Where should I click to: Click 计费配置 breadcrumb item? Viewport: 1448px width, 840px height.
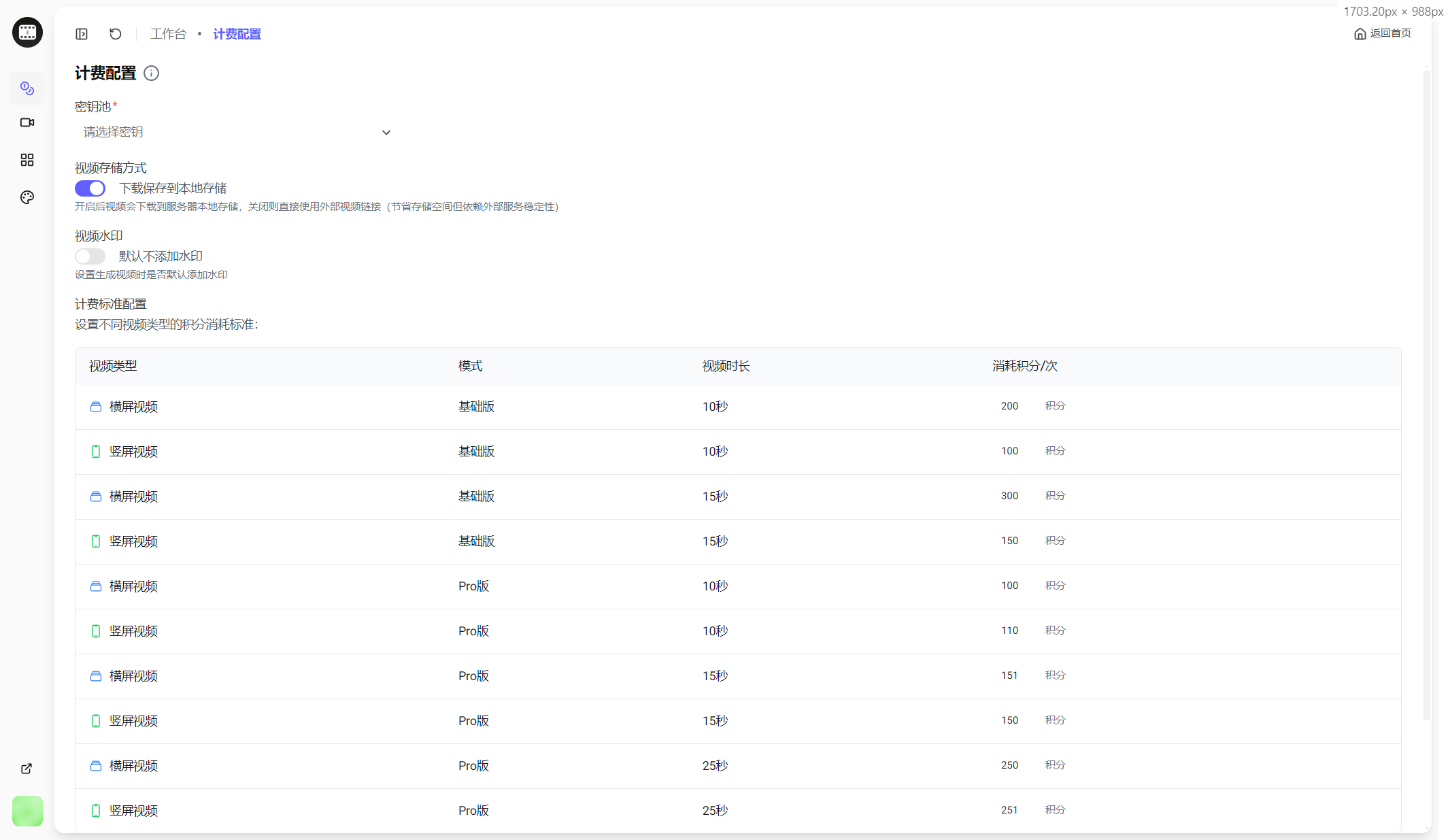237,34
